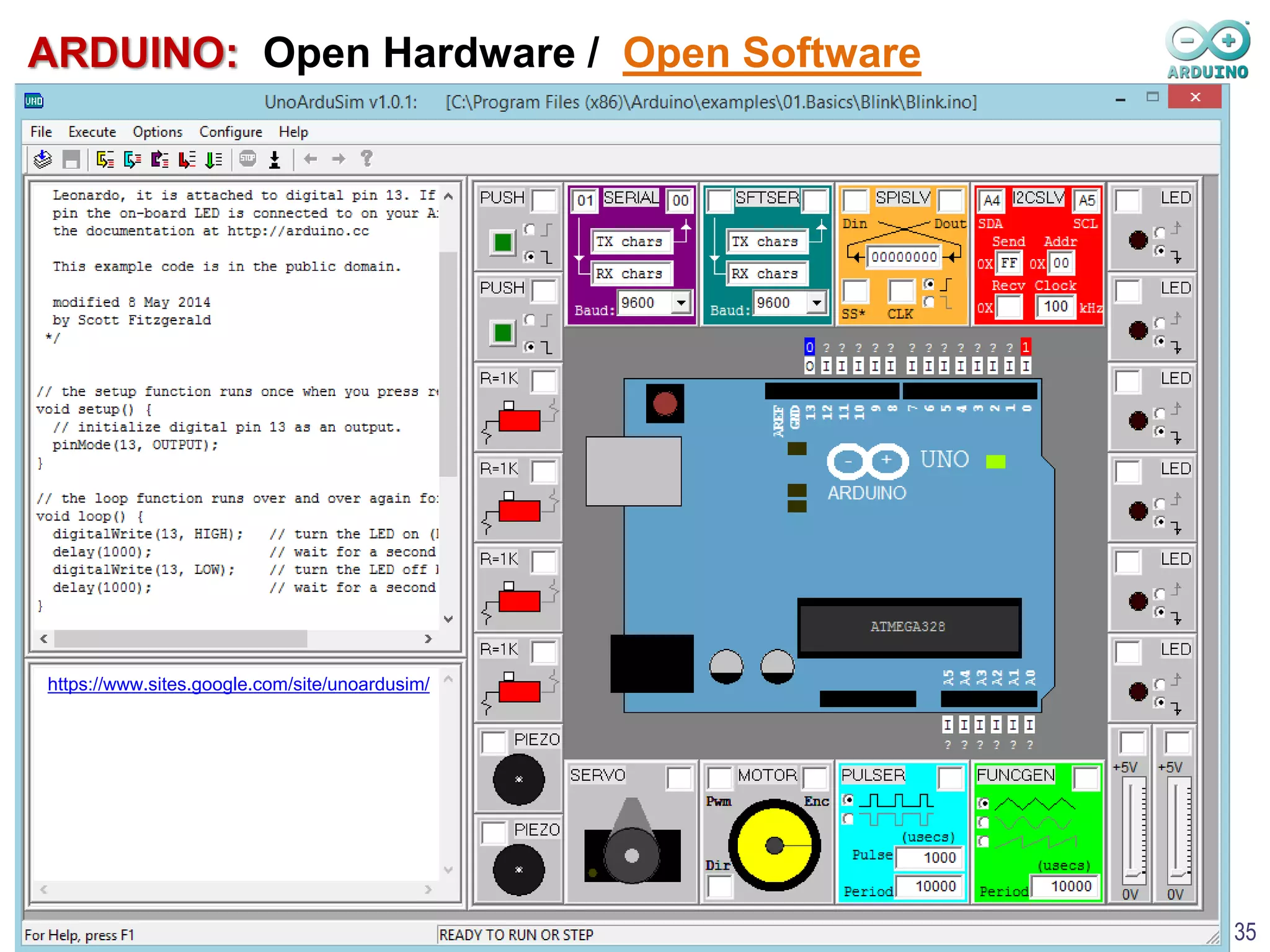This screenshot has height=952, width=1270.
Task: Open the unoardusim Google Sites link
Action: pyautogui.click(x=239, y=684)
